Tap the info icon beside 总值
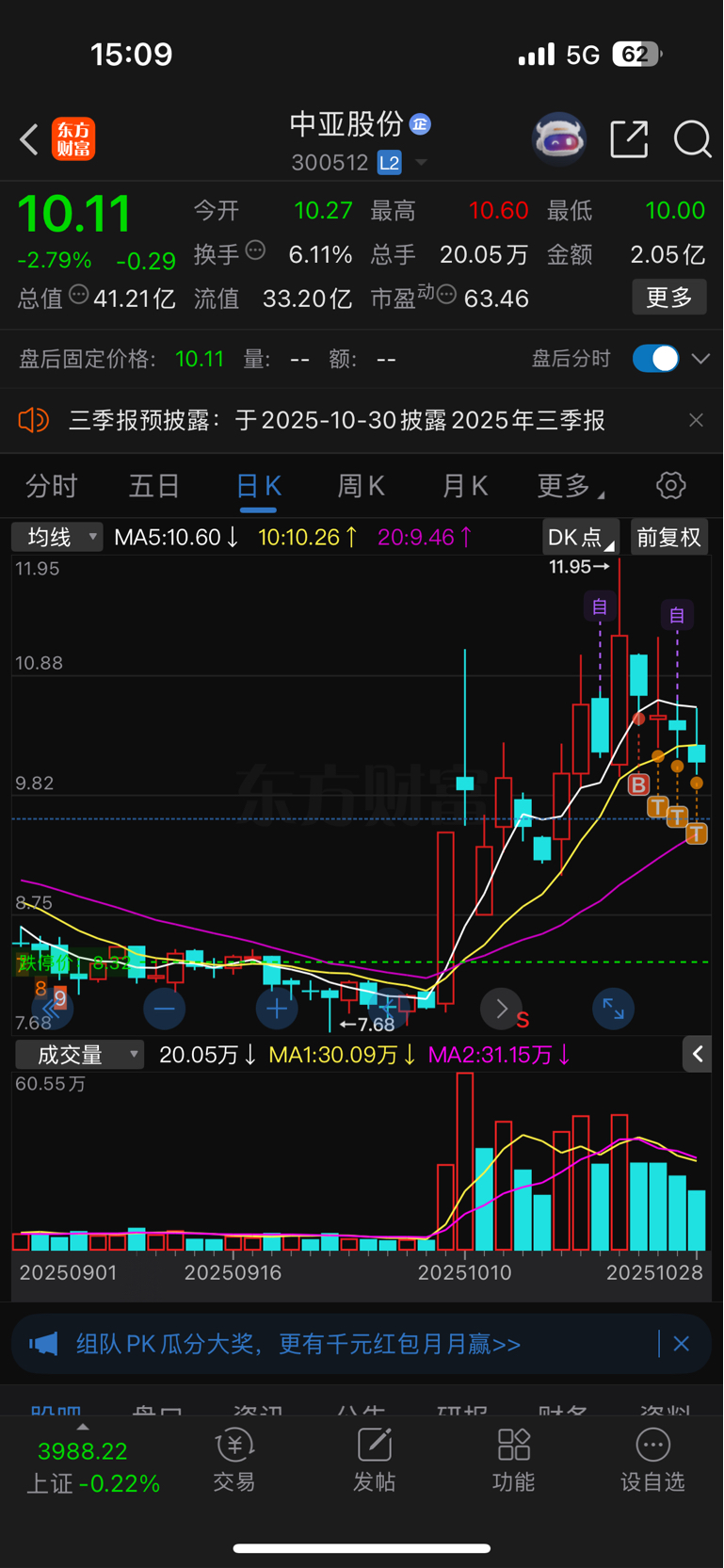 79,295
